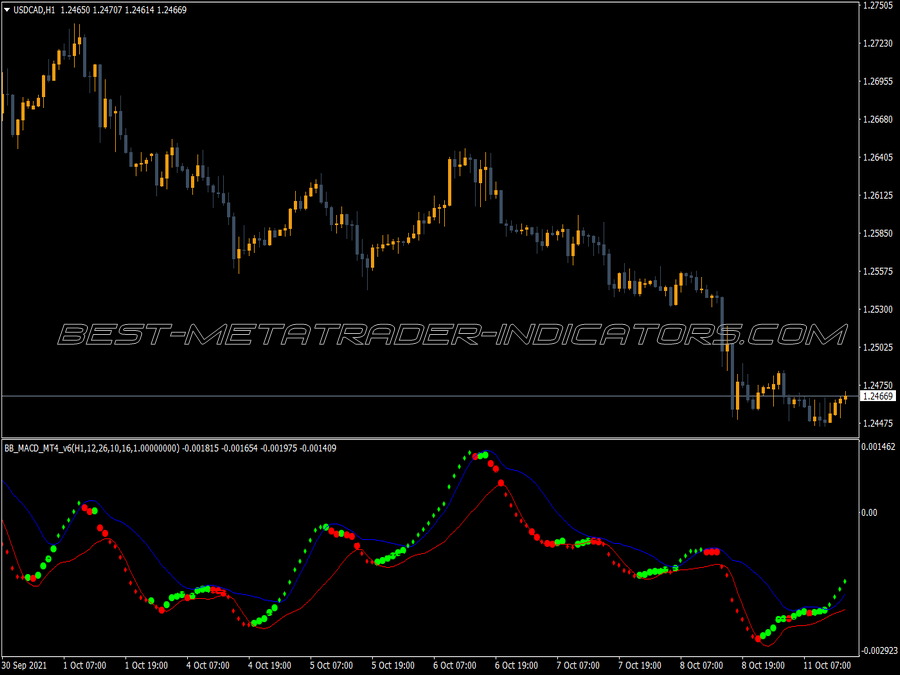The width and height of the screenshot is (900, 675).
Task: Click the 7 Oct 07:00 time label
Action: (578, 665)
